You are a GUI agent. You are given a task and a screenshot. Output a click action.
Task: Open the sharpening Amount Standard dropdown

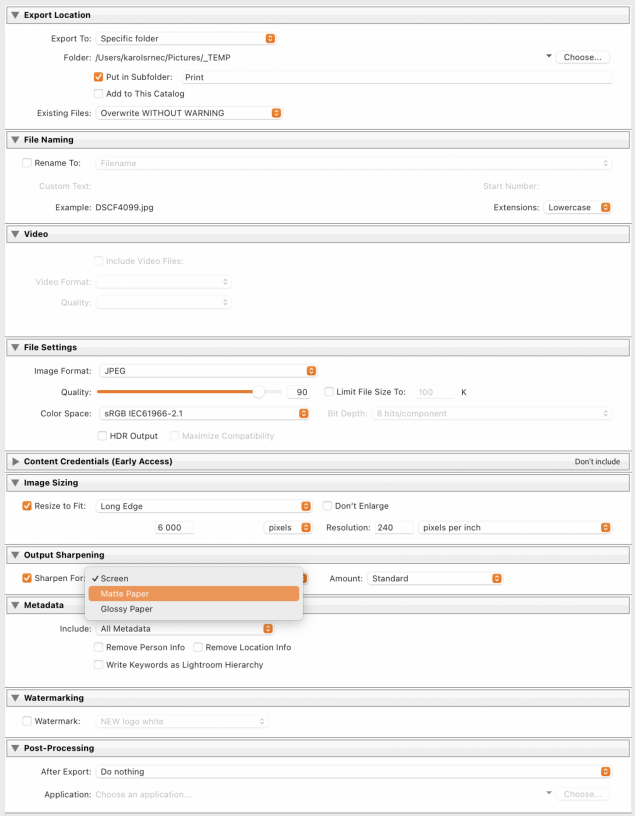(x=435, y=578)
